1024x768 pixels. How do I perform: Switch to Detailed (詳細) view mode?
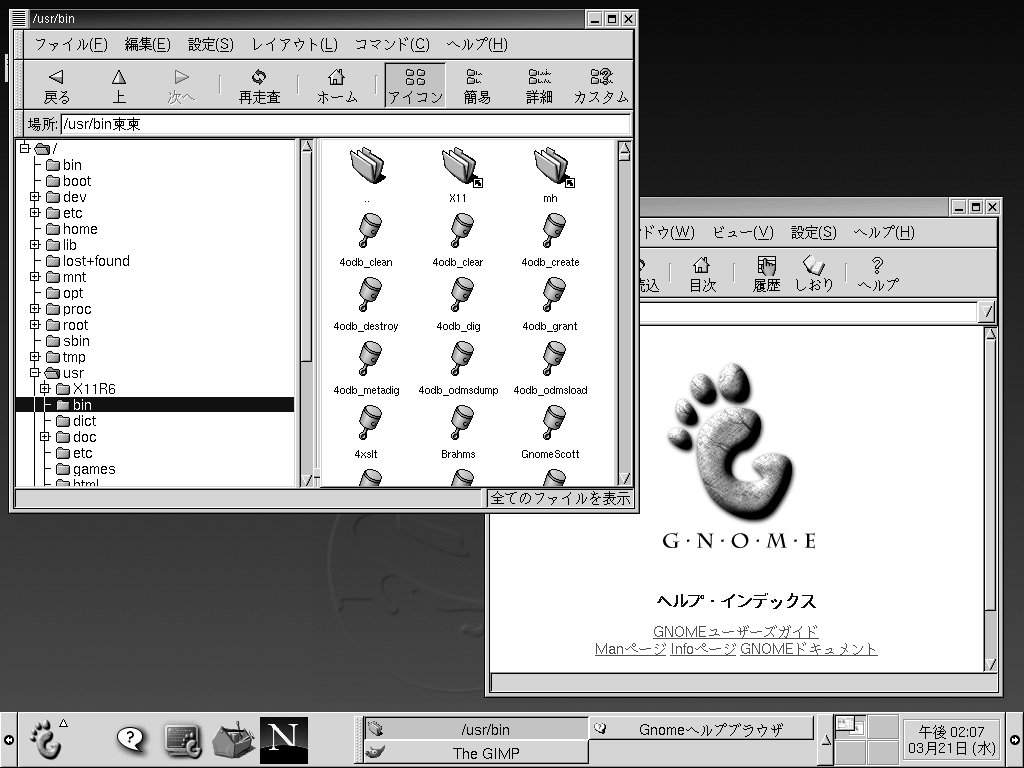[x=539, y=86]
